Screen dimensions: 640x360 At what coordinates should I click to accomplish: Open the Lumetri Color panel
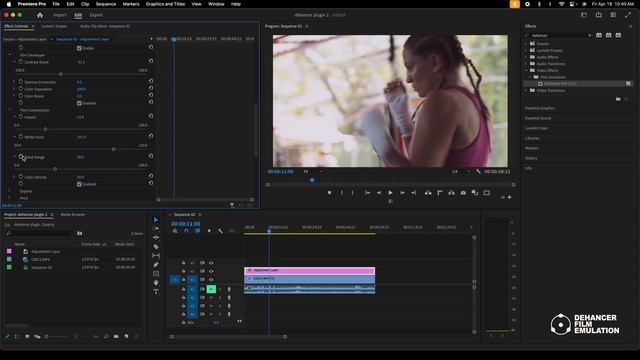click(536, 128)
